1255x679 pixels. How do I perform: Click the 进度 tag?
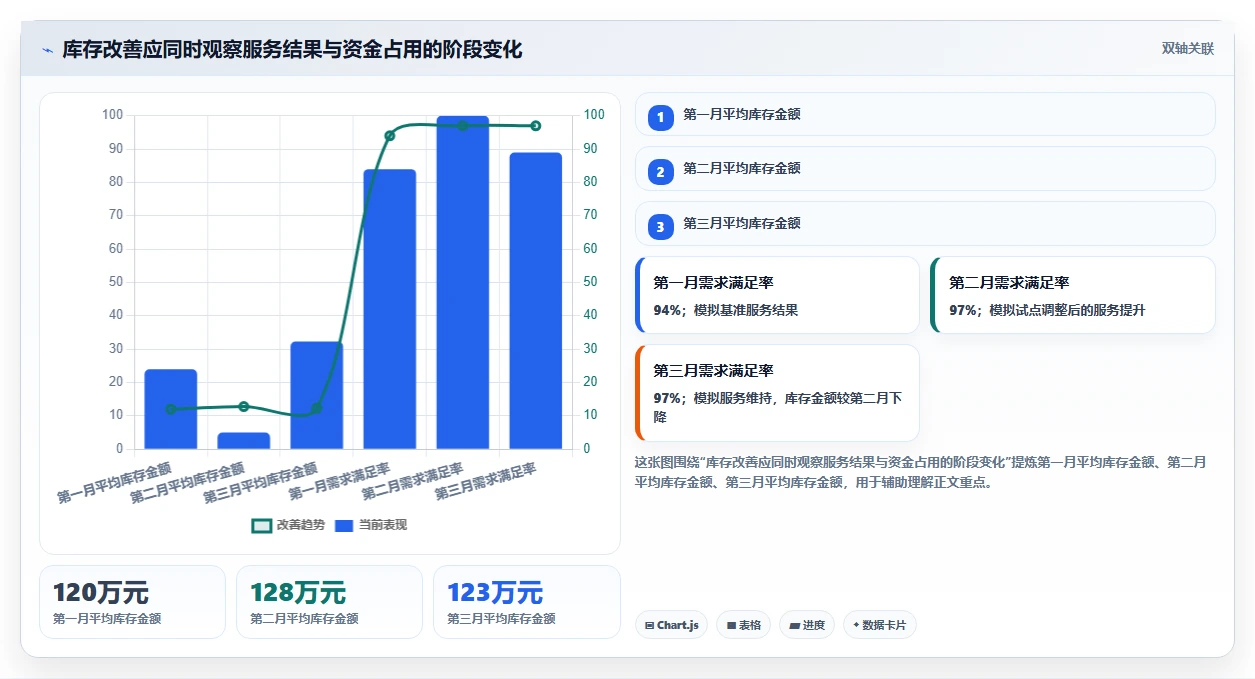[x=807, y=625]
